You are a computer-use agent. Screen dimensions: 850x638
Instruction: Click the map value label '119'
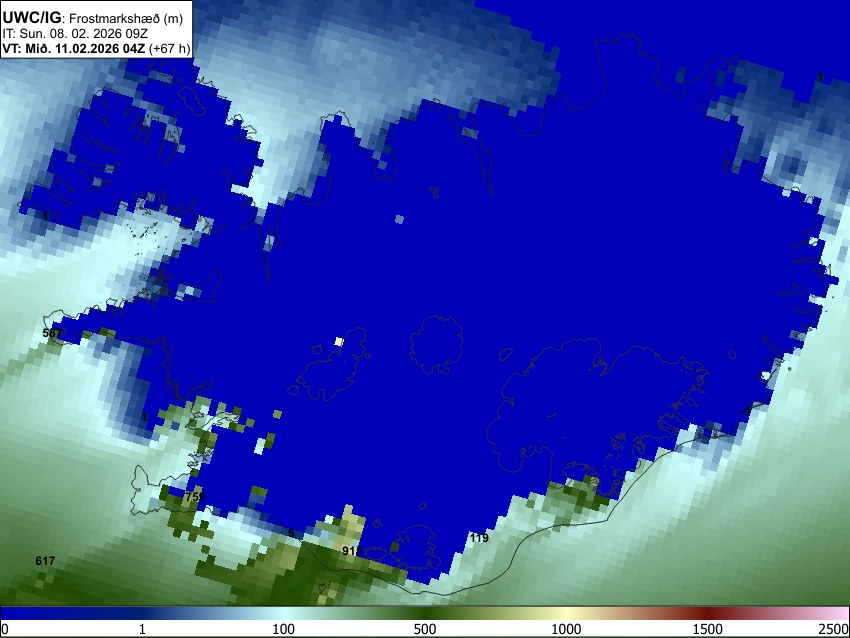479,538
